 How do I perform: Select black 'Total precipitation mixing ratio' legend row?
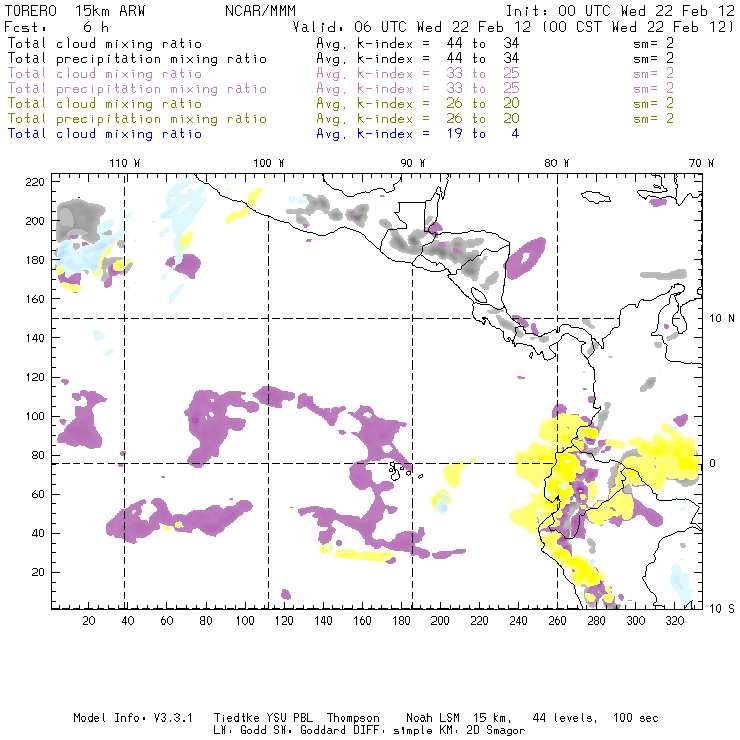click(137, 59)
